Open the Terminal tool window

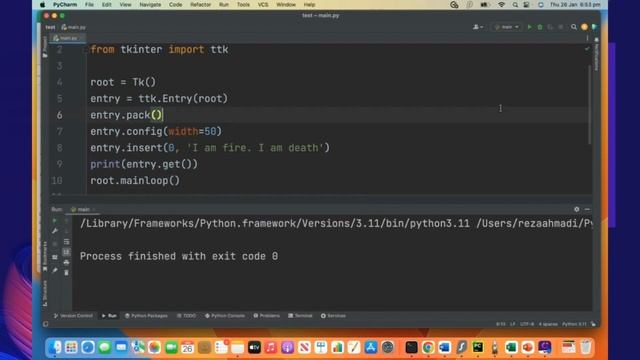pos(300,316)
